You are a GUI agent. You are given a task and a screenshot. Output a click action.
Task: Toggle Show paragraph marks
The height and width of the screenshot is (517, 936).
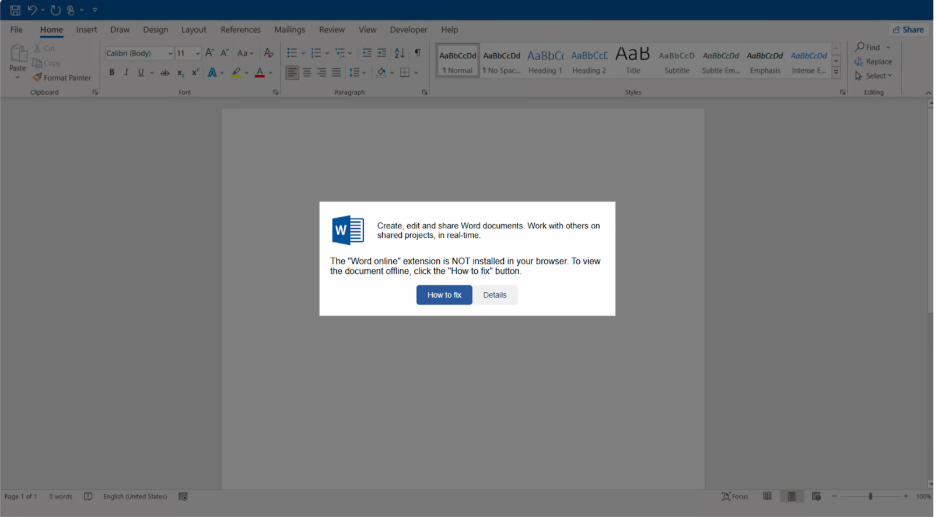click(x=418, y=53)
